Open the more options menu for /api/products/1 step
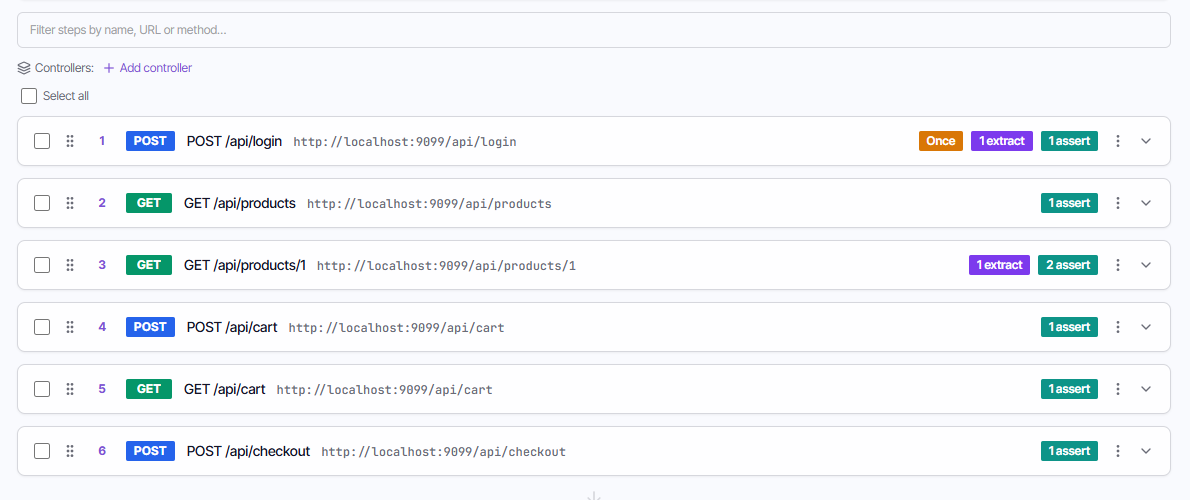1190x500 pixels. tap(1117, 266)
